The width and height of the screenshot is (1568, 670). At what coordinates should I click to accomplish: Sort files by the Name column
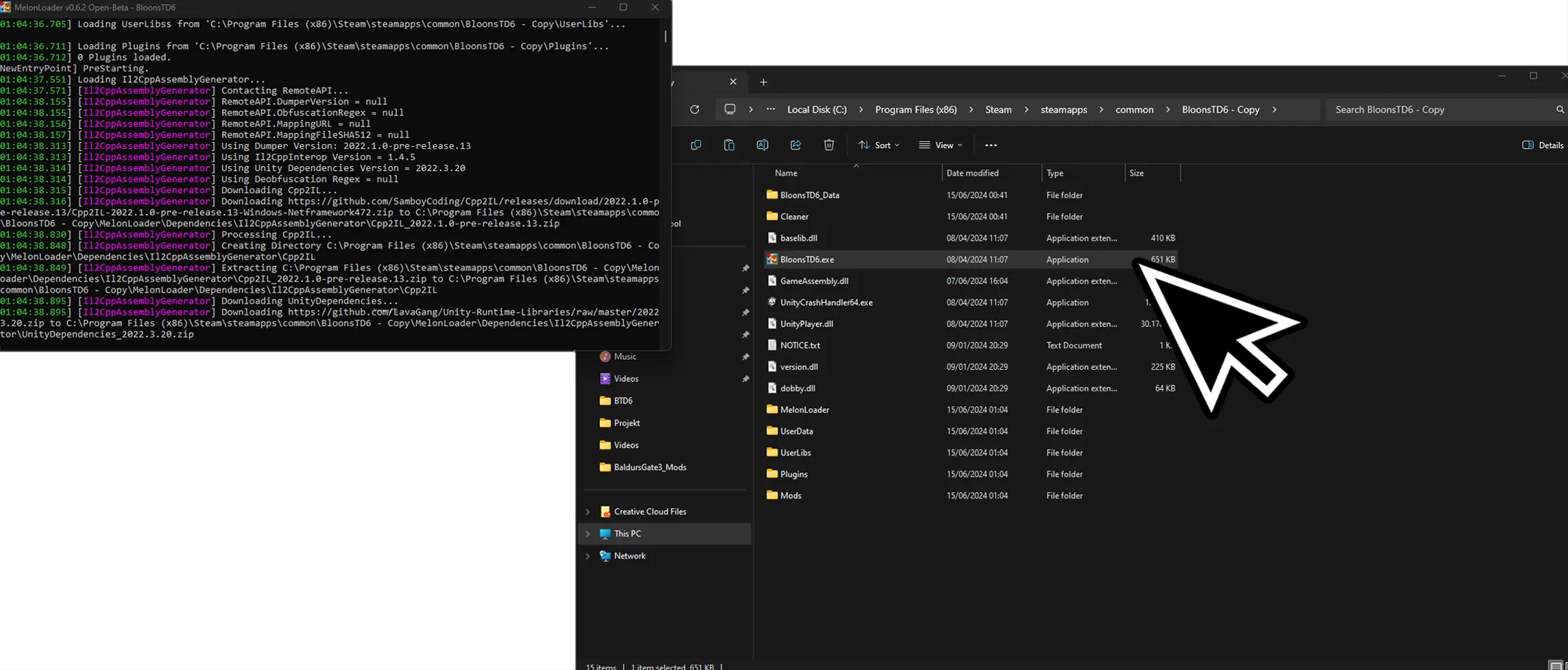785,173
